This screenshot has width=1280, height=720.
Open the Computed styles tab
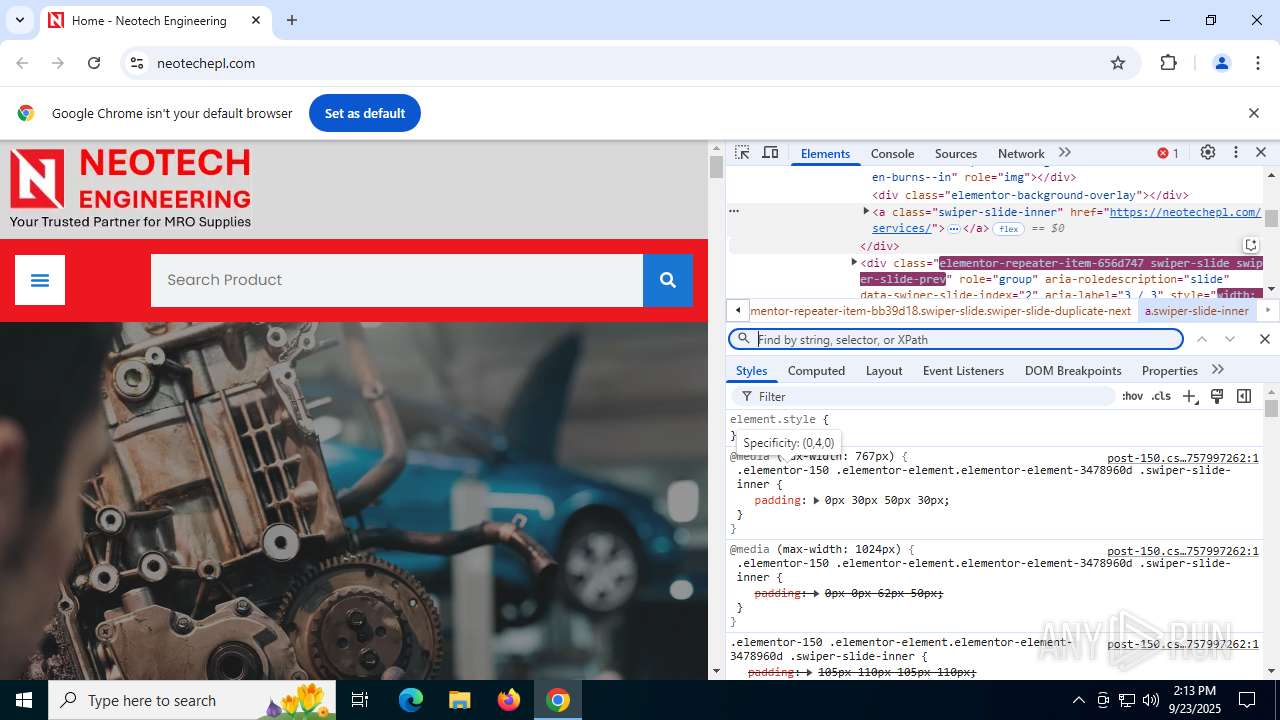[816, 371]
